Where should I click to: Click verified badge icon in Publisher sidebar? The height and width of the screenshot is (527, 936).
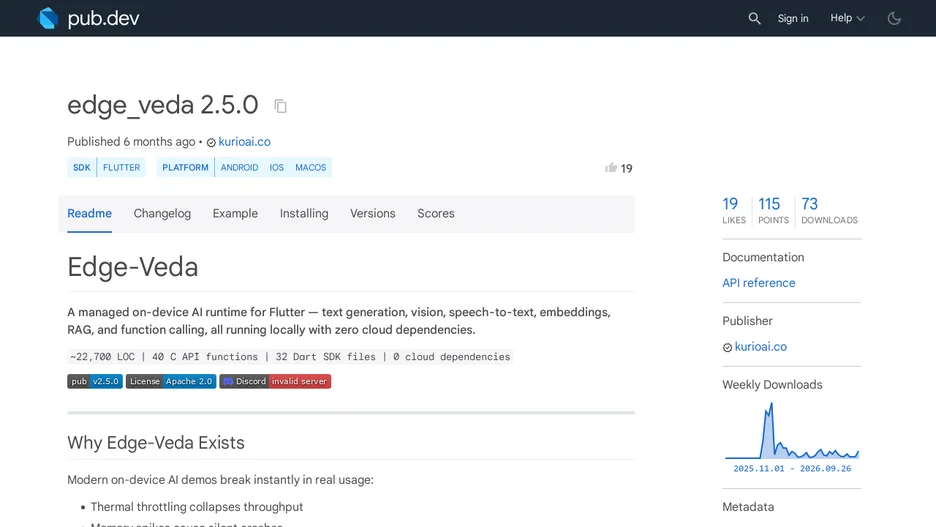pos(727,347)
